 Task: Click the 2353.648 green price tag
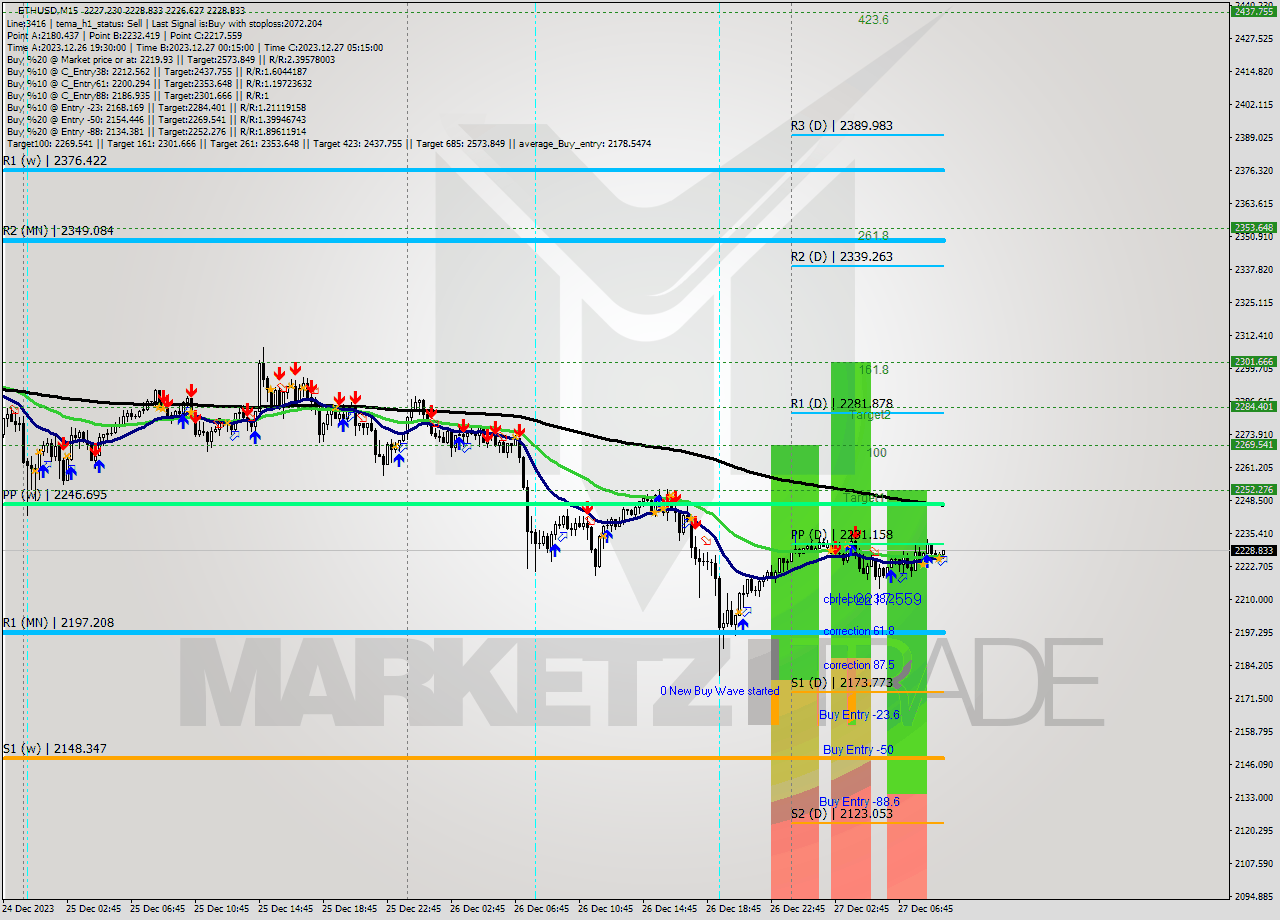coord(1253,227)
